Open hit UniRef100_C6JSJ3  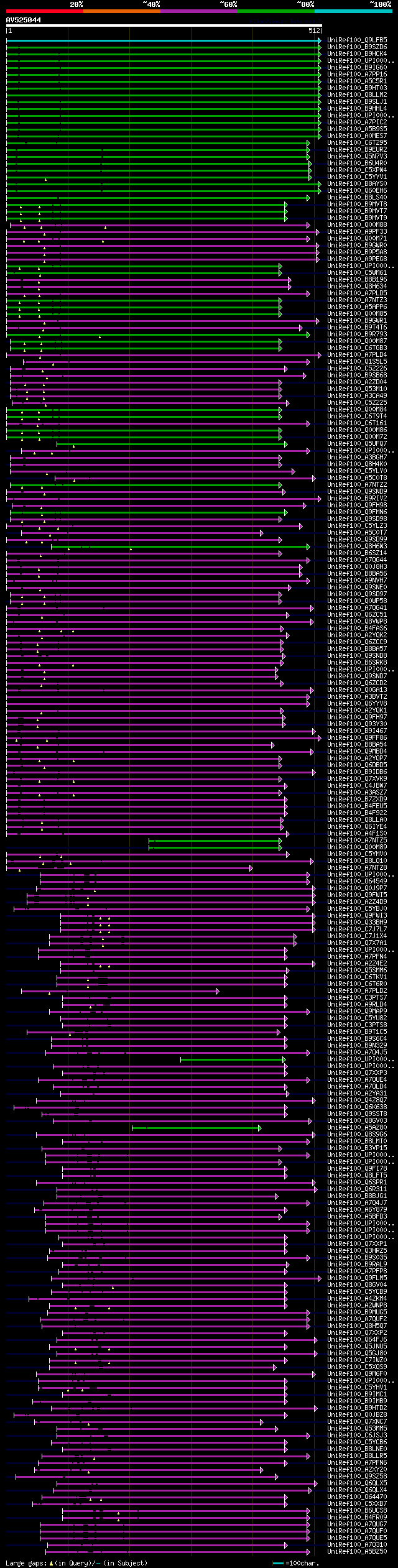357,1436
